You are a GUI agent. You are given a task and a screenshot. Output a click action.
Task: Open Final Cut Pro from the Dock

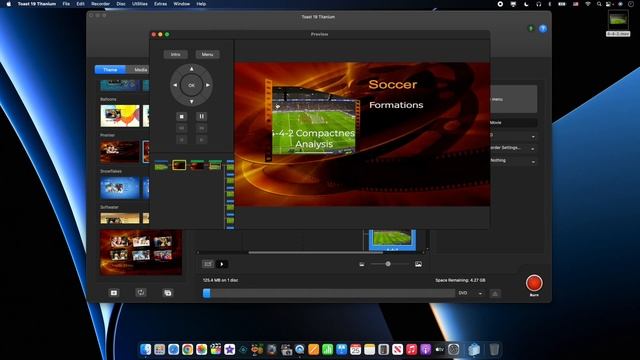click(216, 349)
